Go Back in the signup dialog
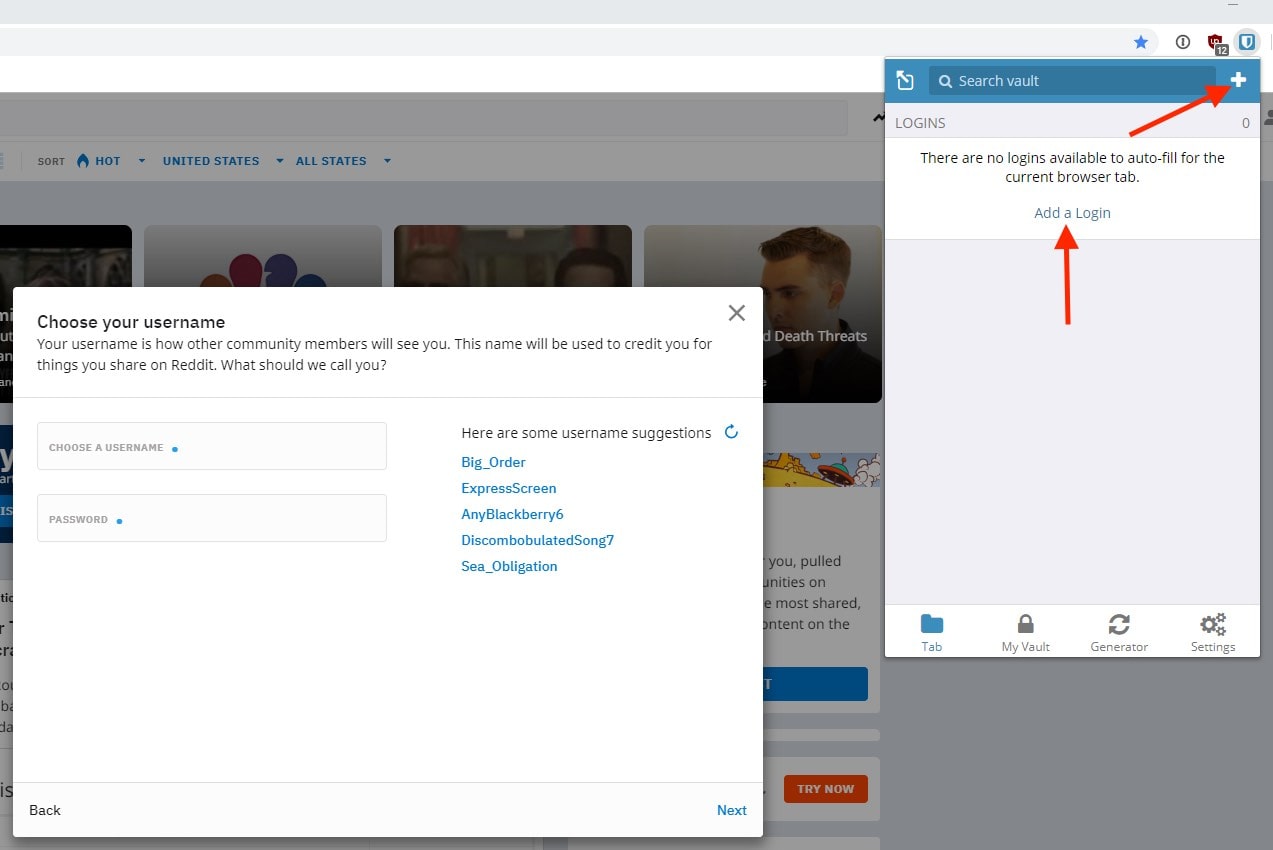The width and height of the screenshot is (1273, 850). pos(45,810)
